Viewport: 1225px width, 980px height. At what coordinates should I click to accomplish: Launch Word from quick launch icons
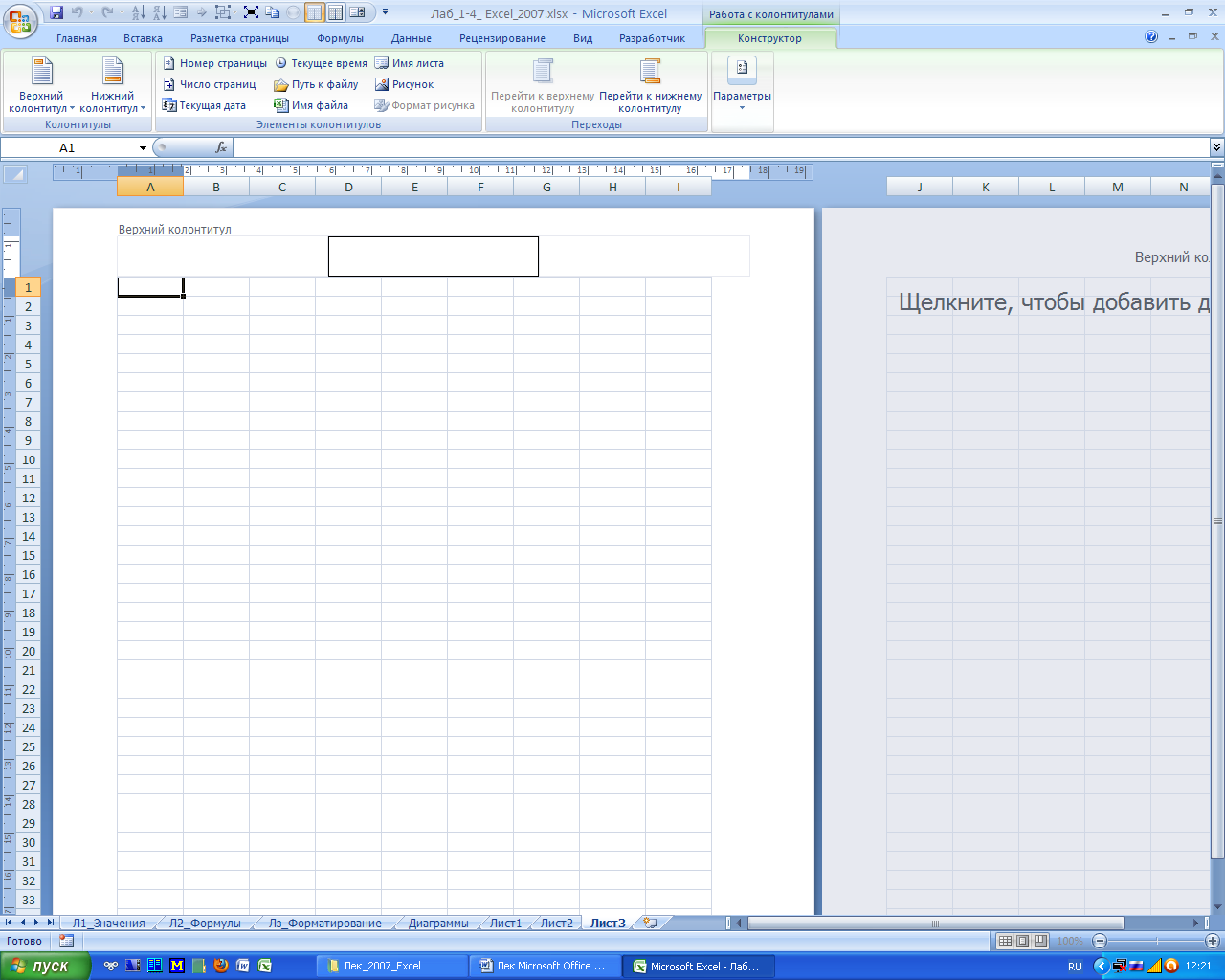coord(243,966)
